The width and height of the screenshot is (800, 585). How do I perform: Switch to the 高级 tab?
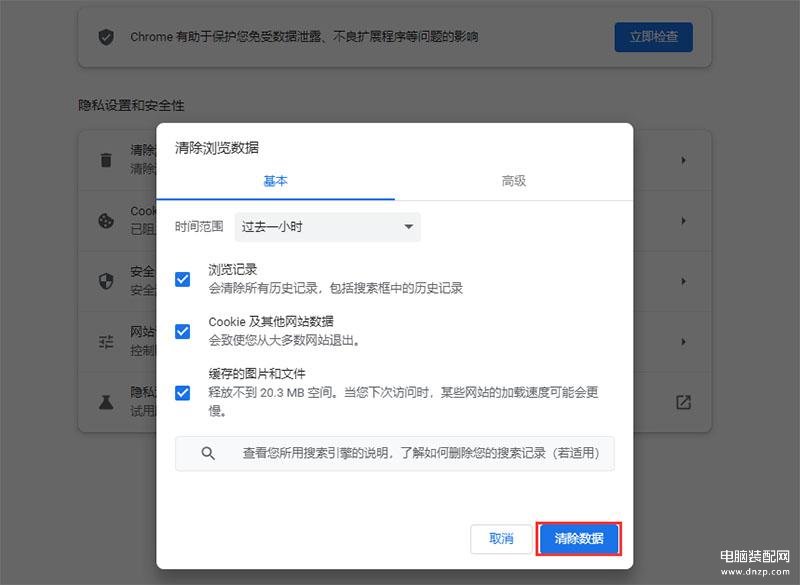point(514,181)
